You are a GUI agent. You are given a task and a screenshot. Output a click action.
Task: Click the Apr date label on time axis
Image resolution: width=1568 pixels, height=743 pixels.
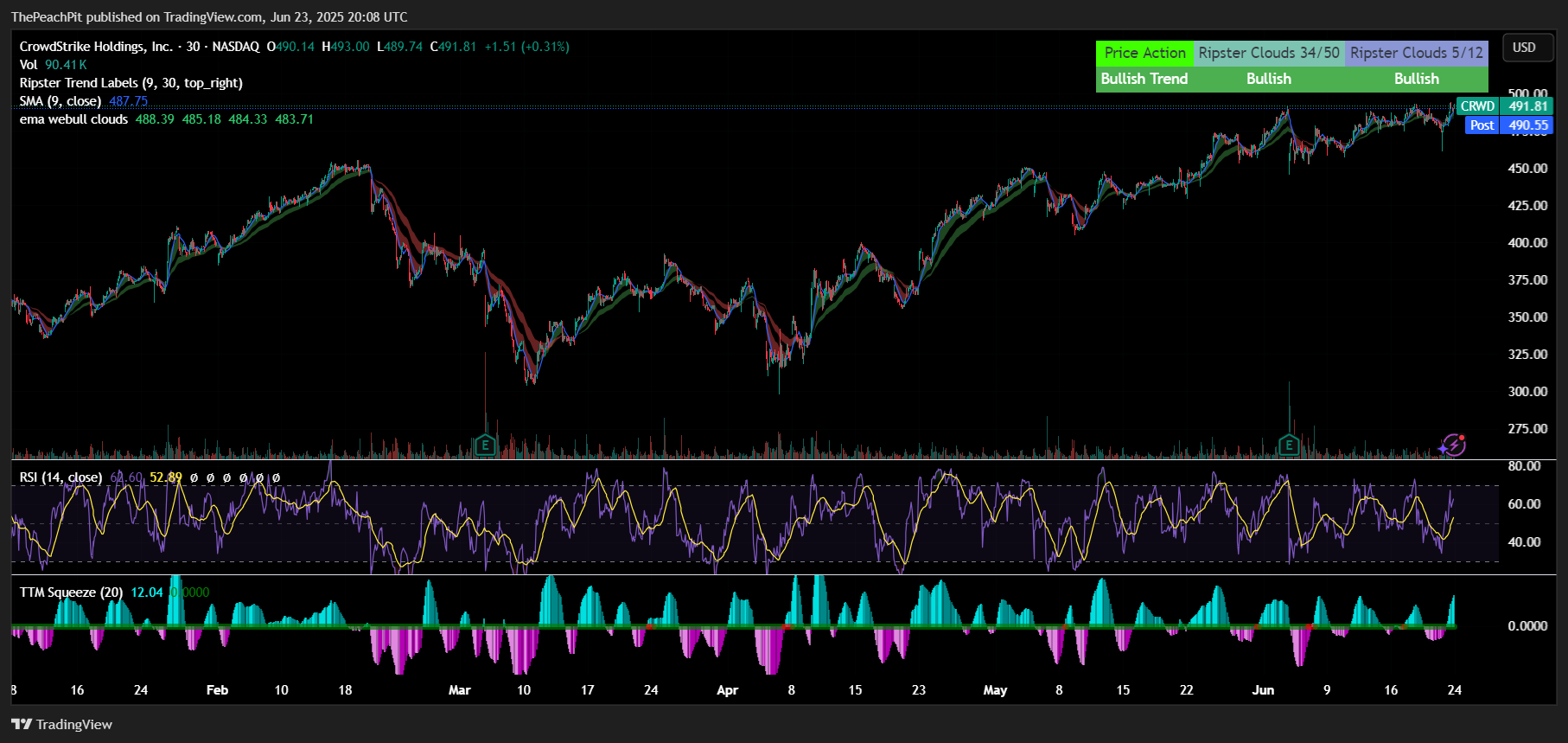[x=728, y=690]
